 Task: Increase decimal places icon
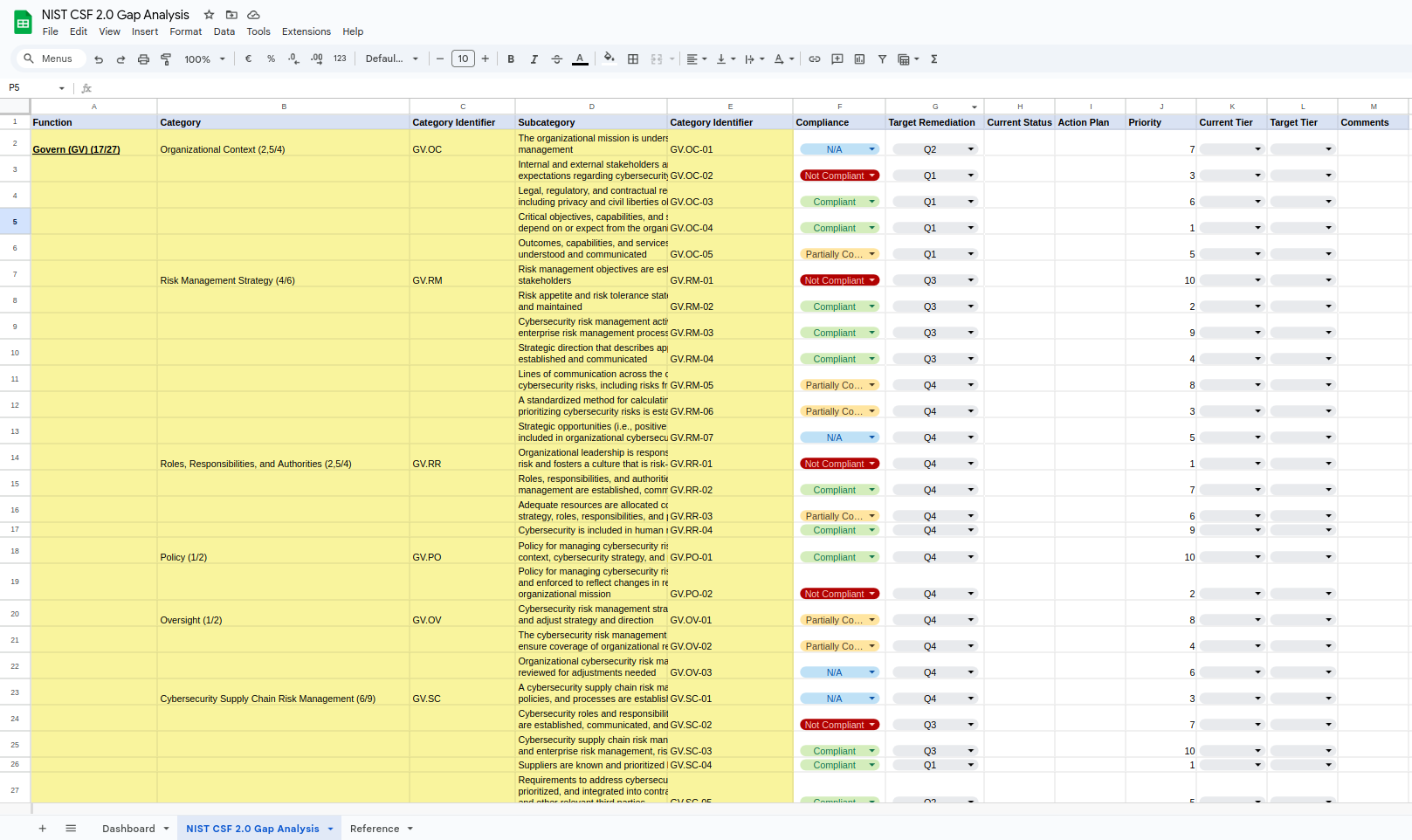[316, 59]
